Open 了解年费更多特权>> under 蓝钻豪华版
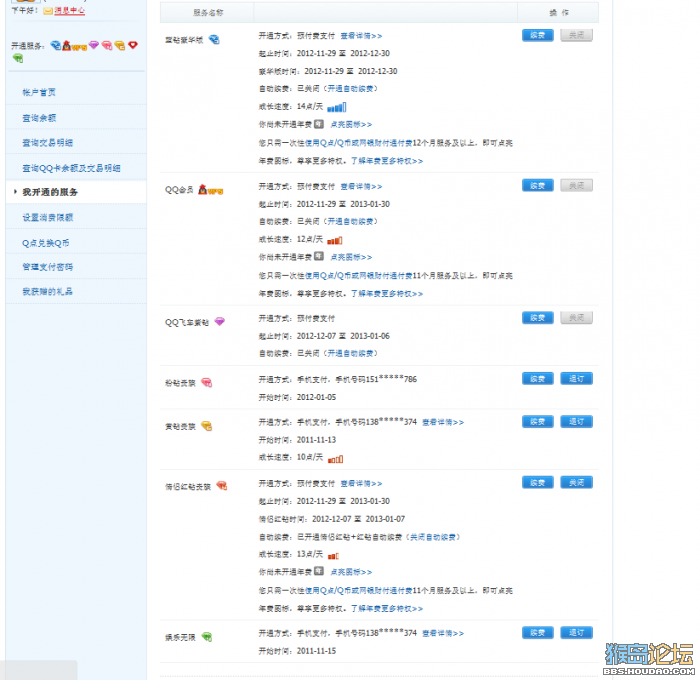This screenshot has width=700, height=680. click(x=387, y=161)
